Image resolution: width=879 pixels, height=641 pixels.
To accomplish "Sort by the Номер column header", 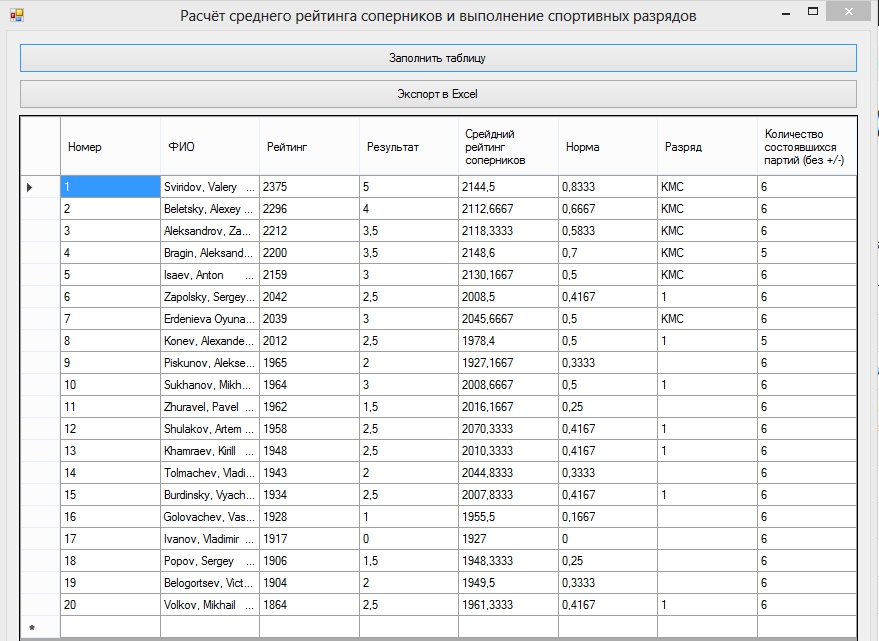I will [110, 146].
